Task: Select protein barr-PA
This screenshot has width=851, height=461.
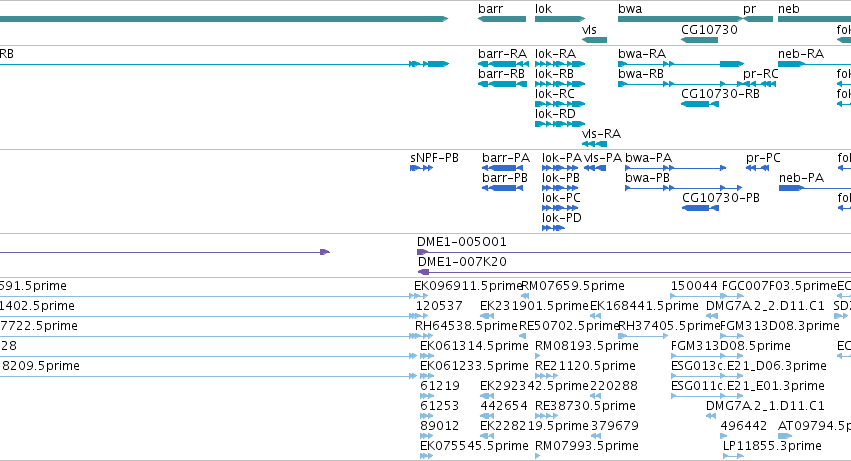Action: coord(503,168)
